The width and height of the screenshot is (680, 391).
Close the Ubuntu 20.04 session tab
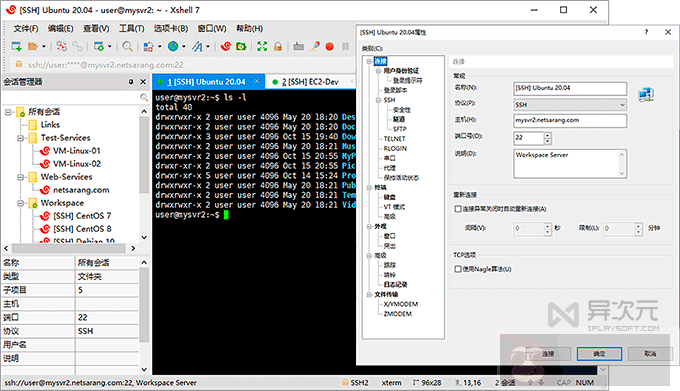tap(257, 81)
